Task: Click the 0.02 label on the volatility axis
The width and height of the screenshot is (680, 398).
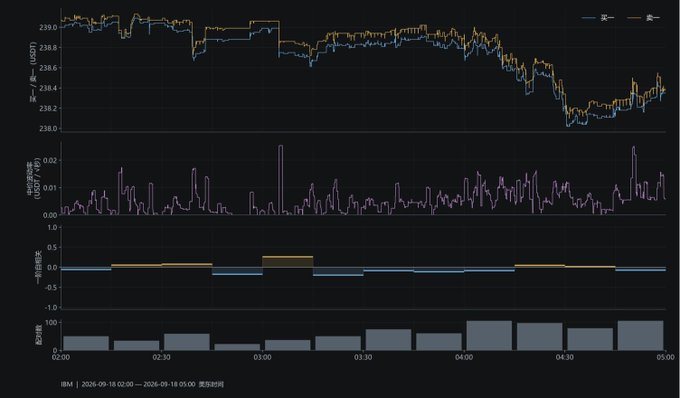Action: point(51,160)
